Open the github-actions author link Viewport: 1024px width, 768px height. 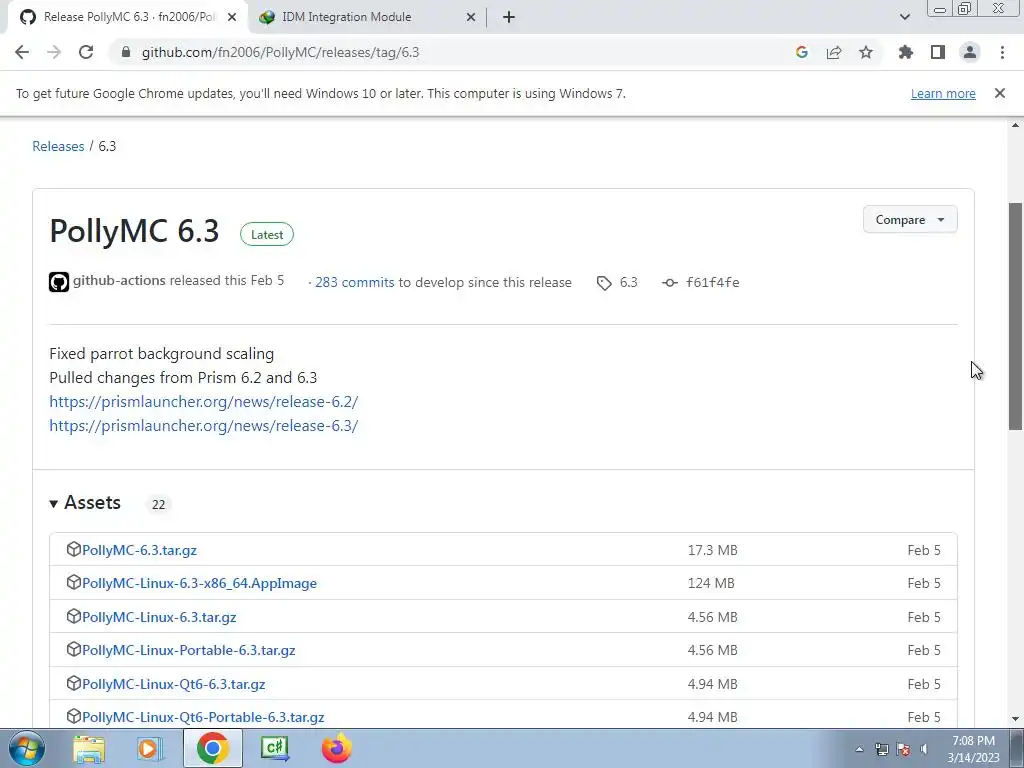pyautogui.click(x=119, y=280)
